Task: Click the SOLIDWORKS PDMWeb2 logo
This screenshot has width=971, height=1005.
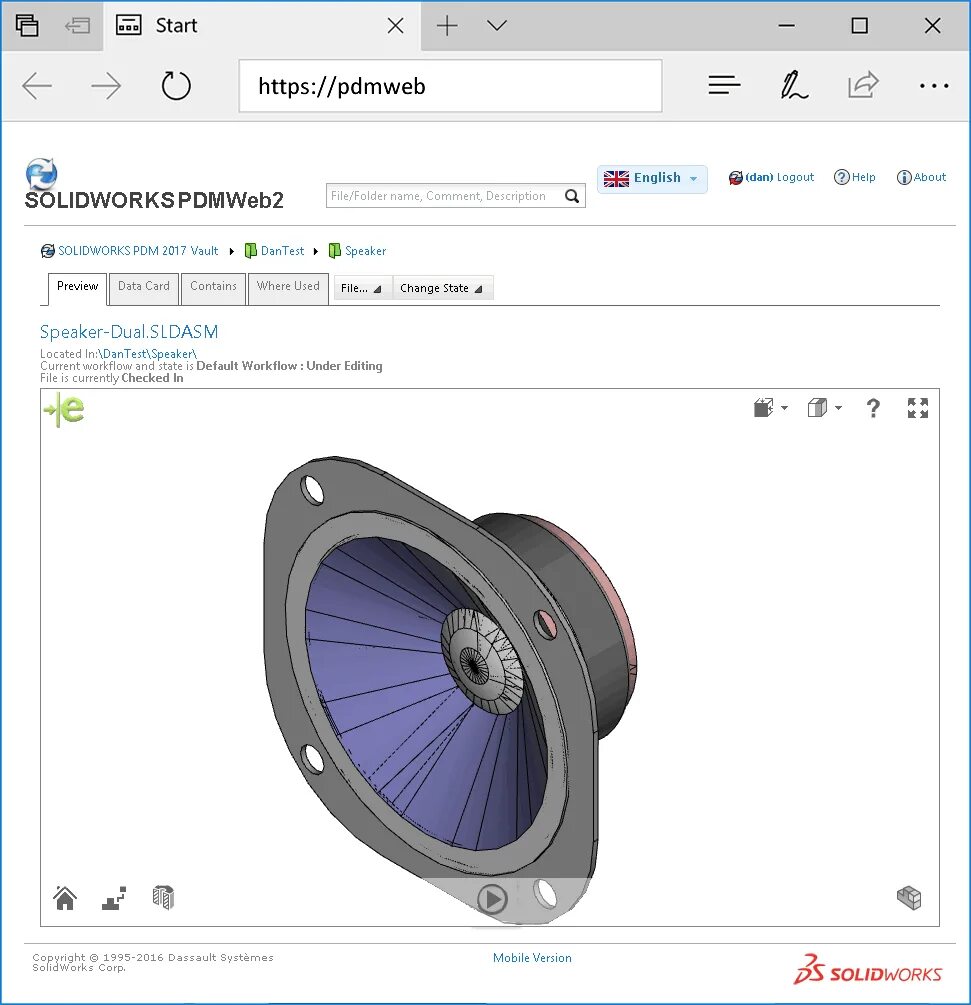Action: click(x=154, y=186)
